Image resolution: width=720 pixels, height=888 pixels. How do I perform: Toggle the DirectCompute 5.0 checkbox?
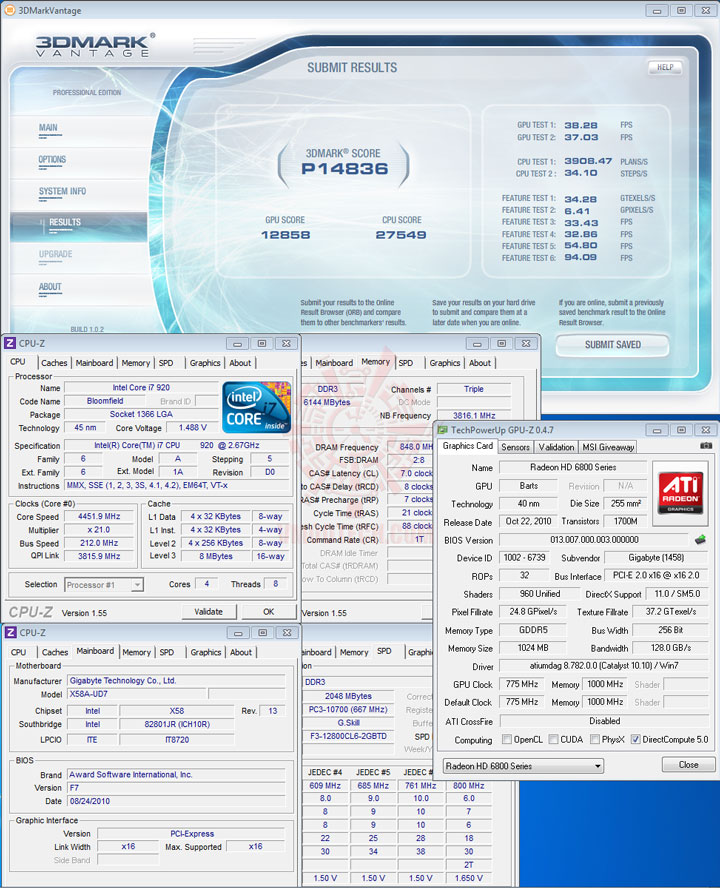636,739
